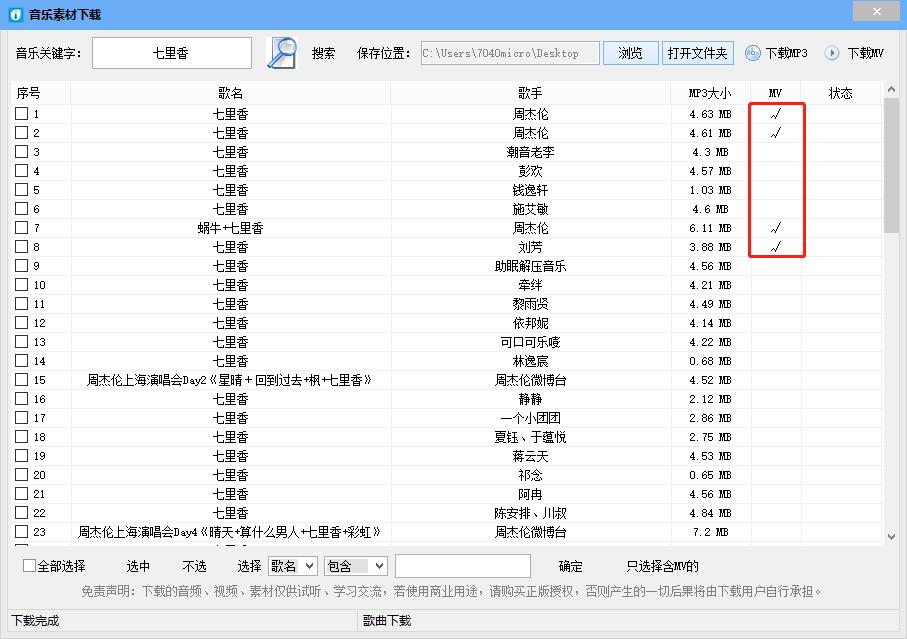Open the 包含 condition dropdown
Screen dimensions: 907x639
tap(356, 565)
